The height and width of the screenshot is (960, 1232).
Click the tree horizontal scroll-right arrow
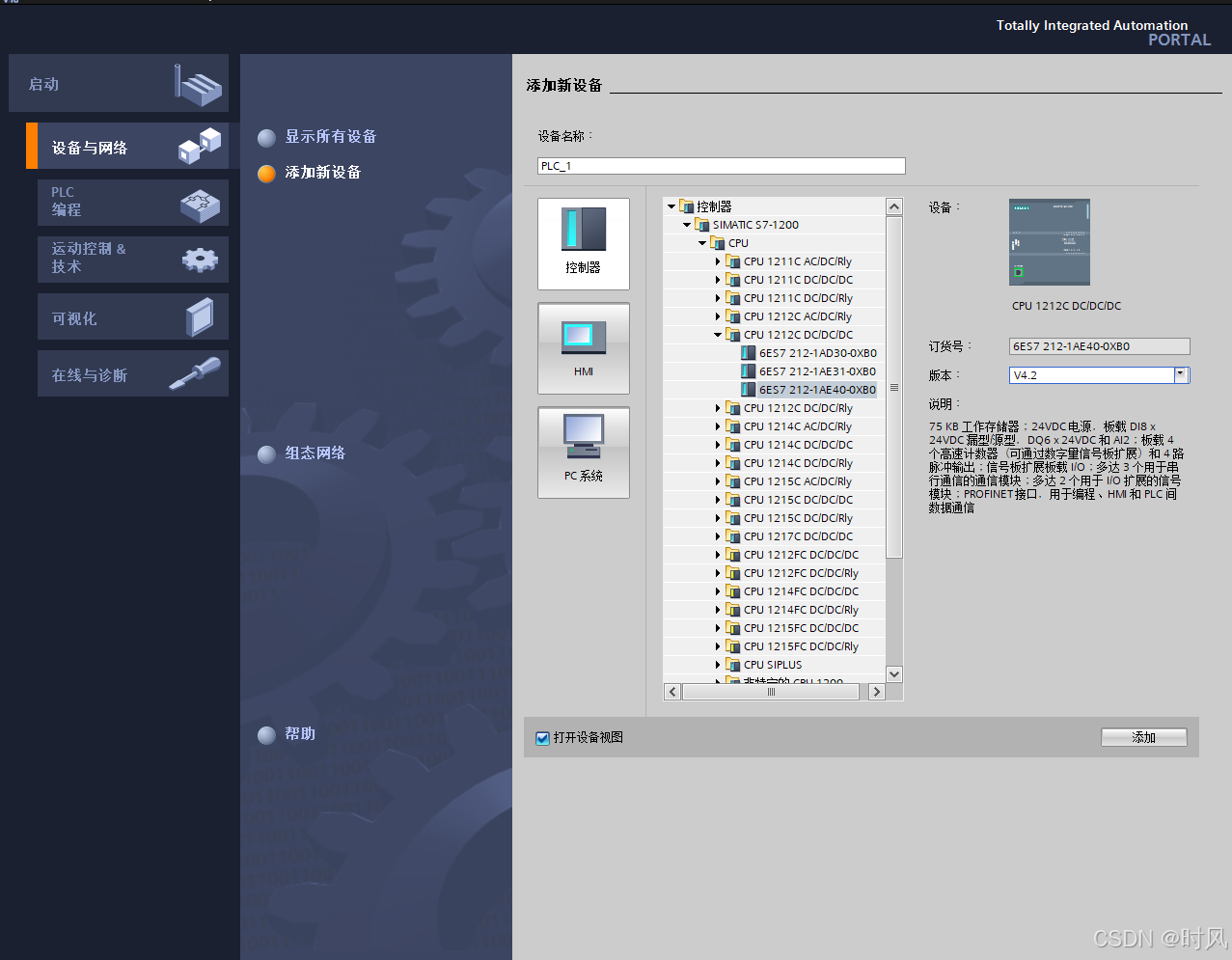click(x=876, y=692)
